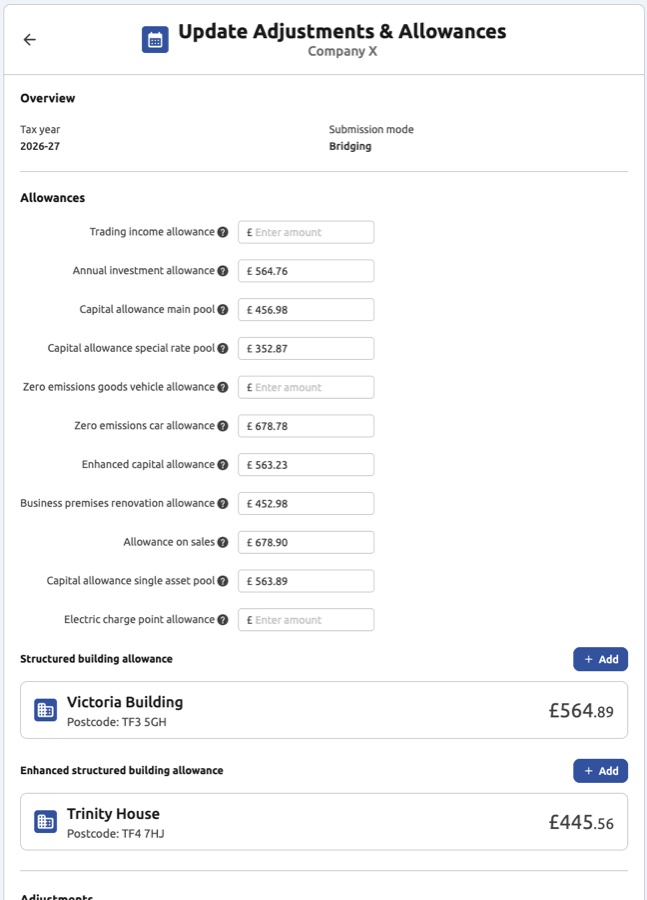Click the back arrow icon
The height and width of the screenshot is (900, 647).
(x=29, y=40)
